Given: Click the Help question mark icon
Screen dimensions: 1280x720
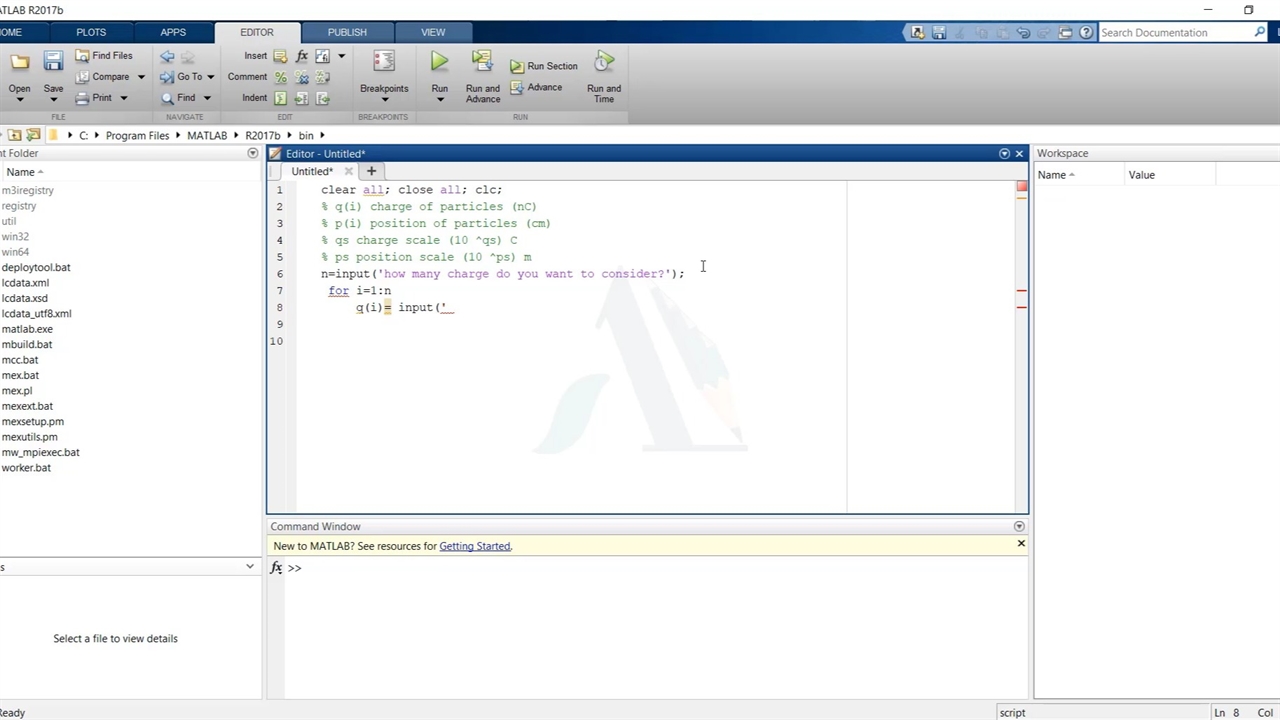Looking at the screenshot, I should click(1086, 33).
